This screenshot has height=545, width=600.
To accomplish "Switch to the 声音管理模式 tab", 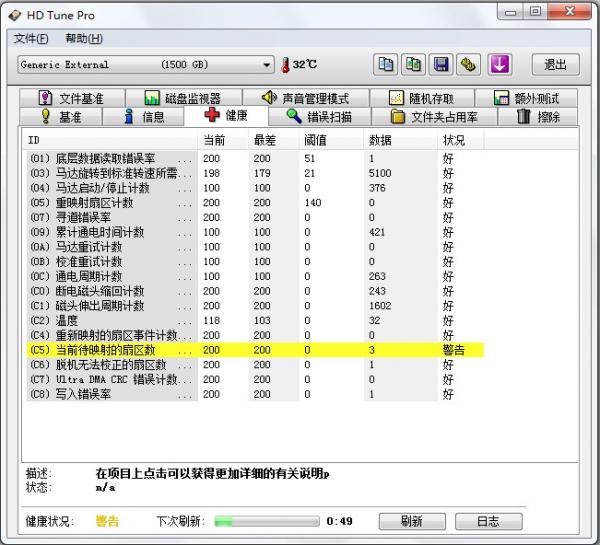I will 305,98.
